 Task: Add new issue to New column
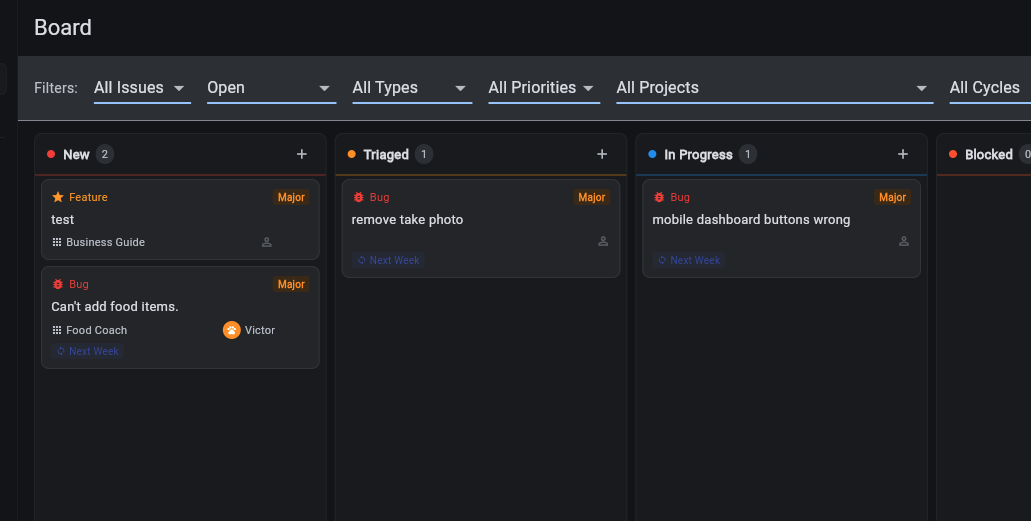coord(302,154)
